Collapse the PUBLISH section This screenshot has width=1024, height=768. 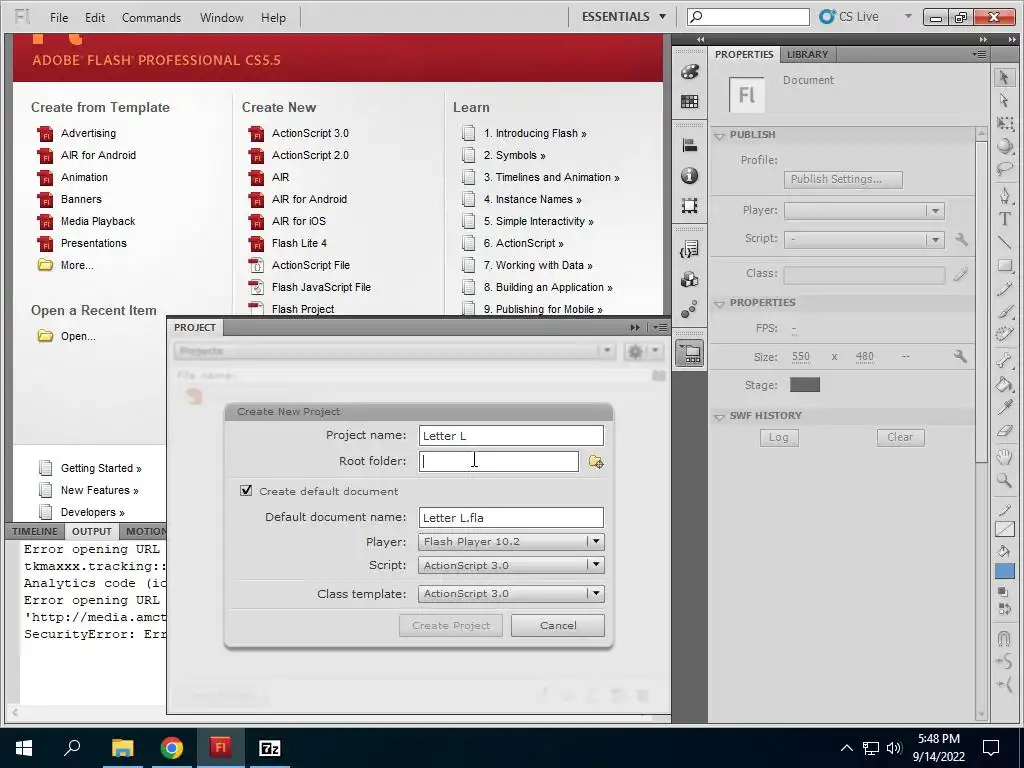[x=720, y=135]
